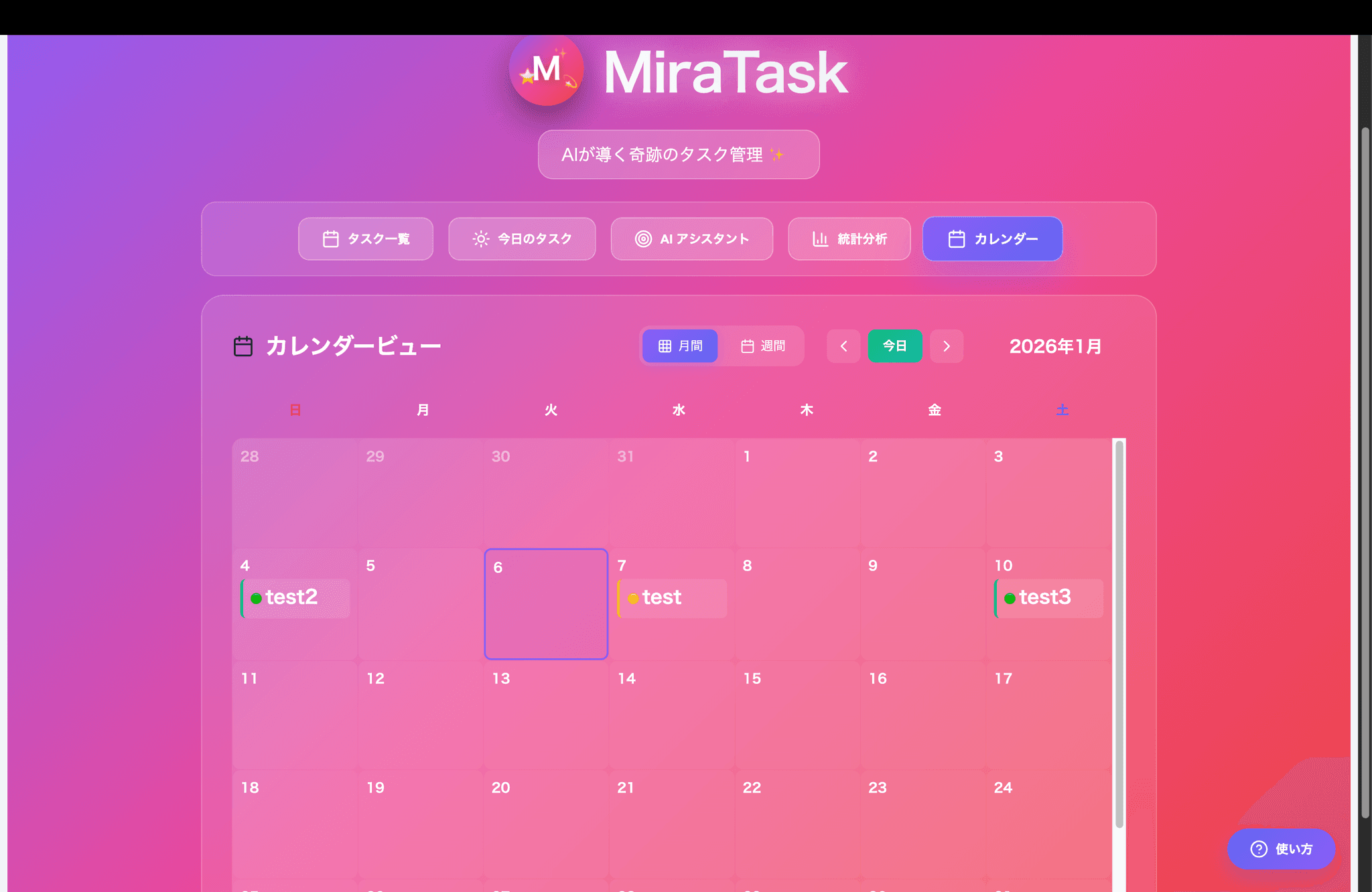Screen dimensions: 1372x892
Task: Switch calendar to 週間 weekly view
Action: click(763, 346)
